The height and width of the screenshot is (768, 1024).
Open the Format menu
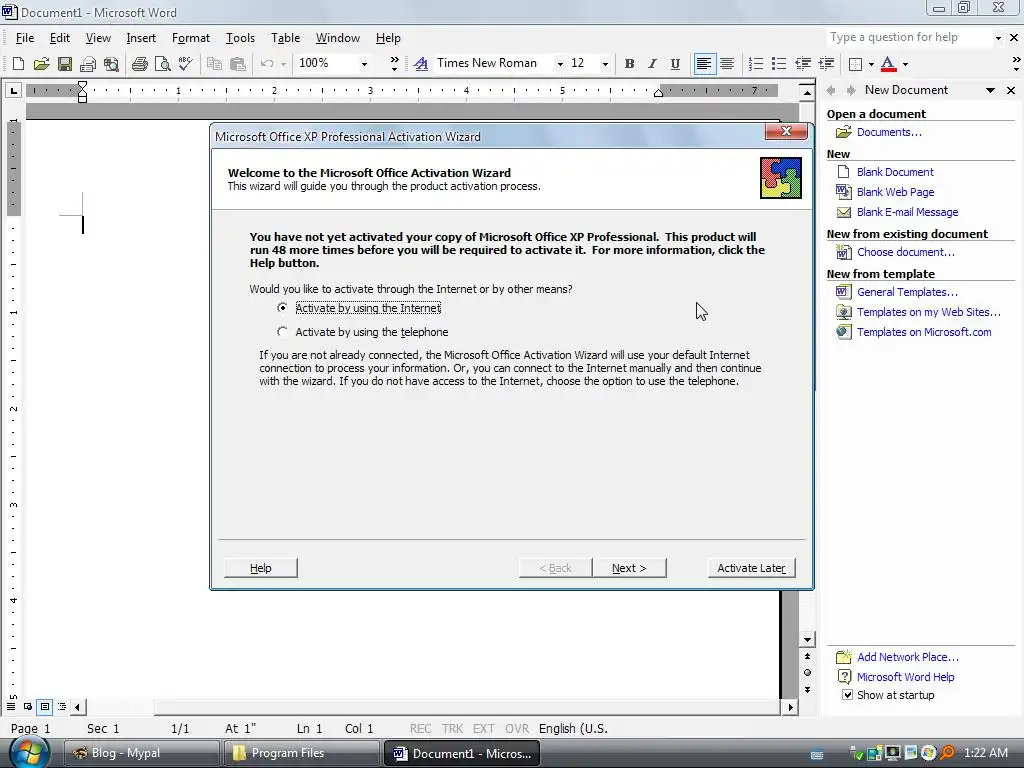pyautogui.click(x=191, y=38)
